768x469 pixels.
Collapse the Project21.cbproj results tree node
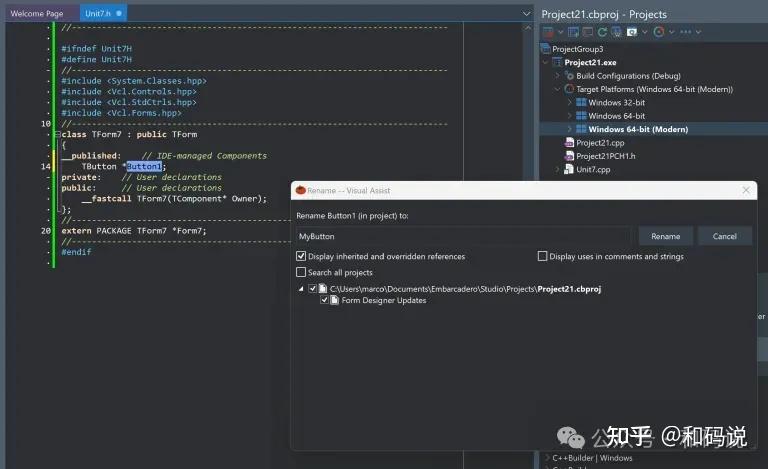pos(301,289)
